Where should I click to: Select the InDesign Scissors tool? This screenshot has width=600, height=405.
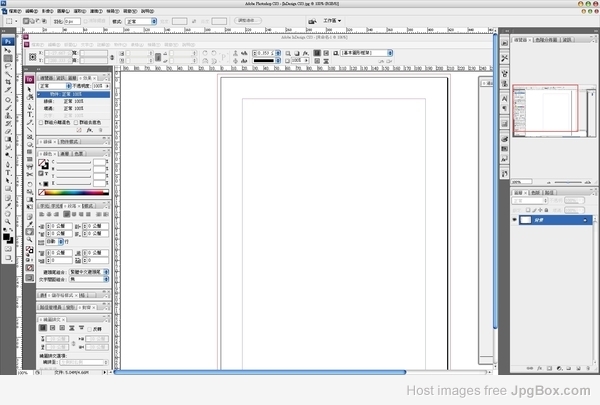click(29, 175)
